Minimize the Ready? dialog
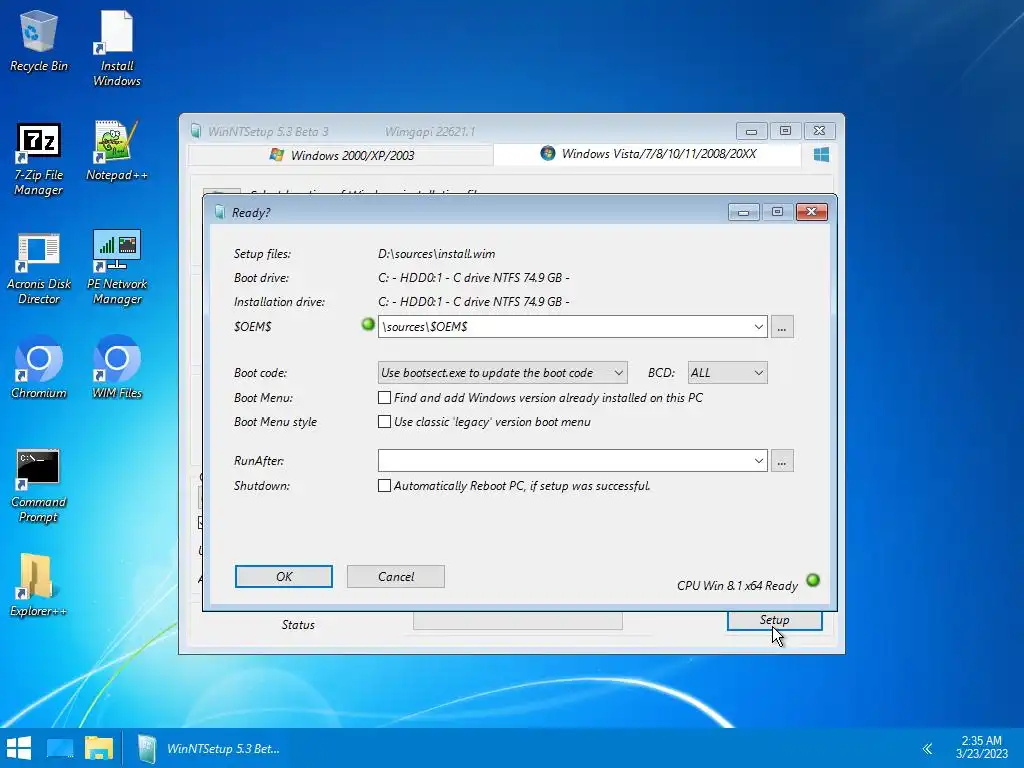The image size is (1024, 768). point(743,212)
